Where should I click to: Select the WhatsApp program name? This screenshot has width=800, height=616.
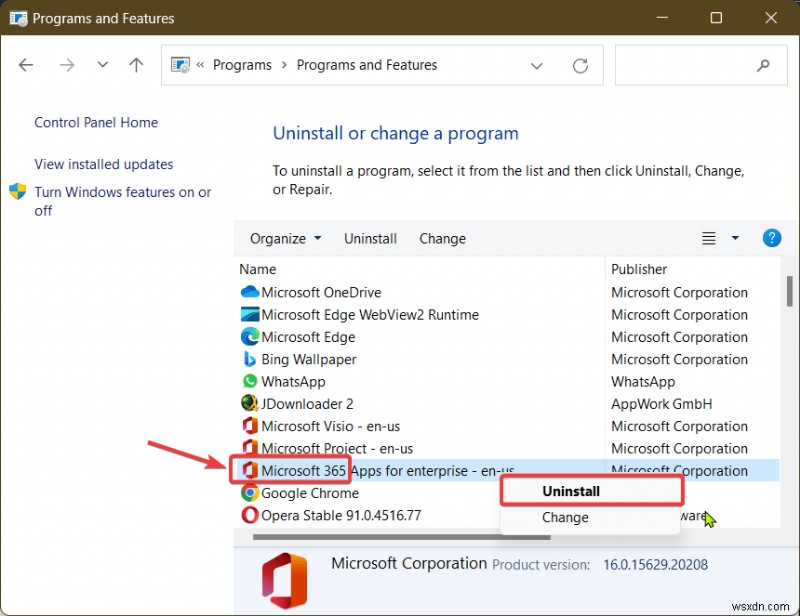[x=293, y=382]
